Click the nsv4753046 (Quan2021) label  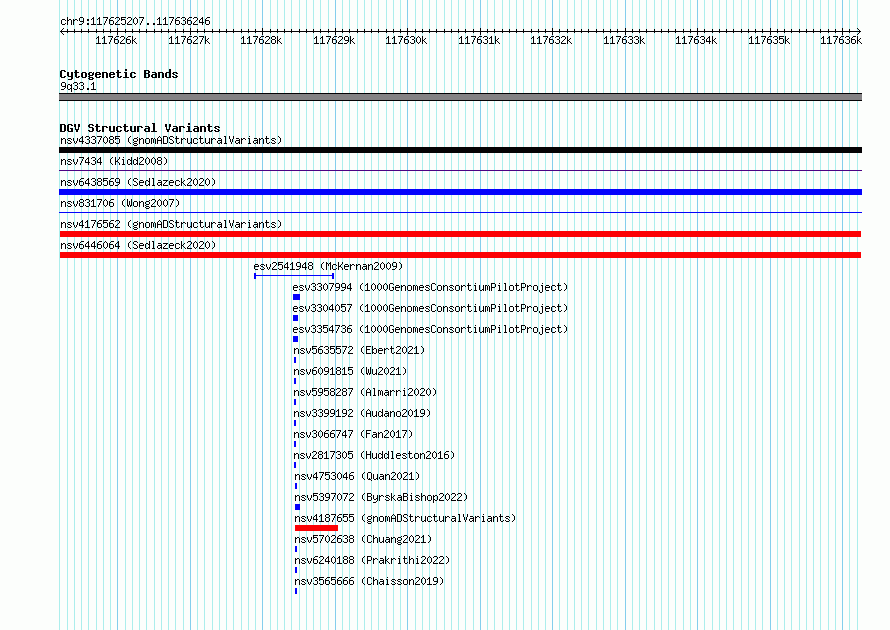(357, 476)
